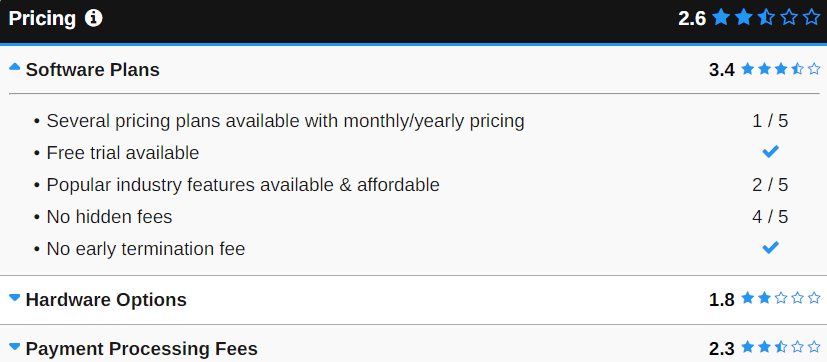The image size is (827, 362).
Task: Collapse the Software Plans section arrow
Action: [15, 67]
